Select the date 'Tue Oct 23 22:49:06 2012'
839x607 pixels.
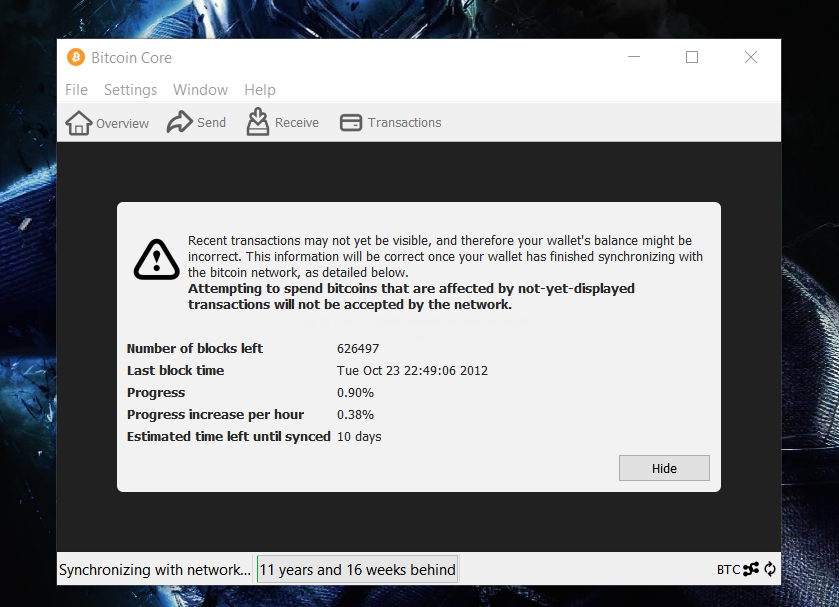pos(412,370)
